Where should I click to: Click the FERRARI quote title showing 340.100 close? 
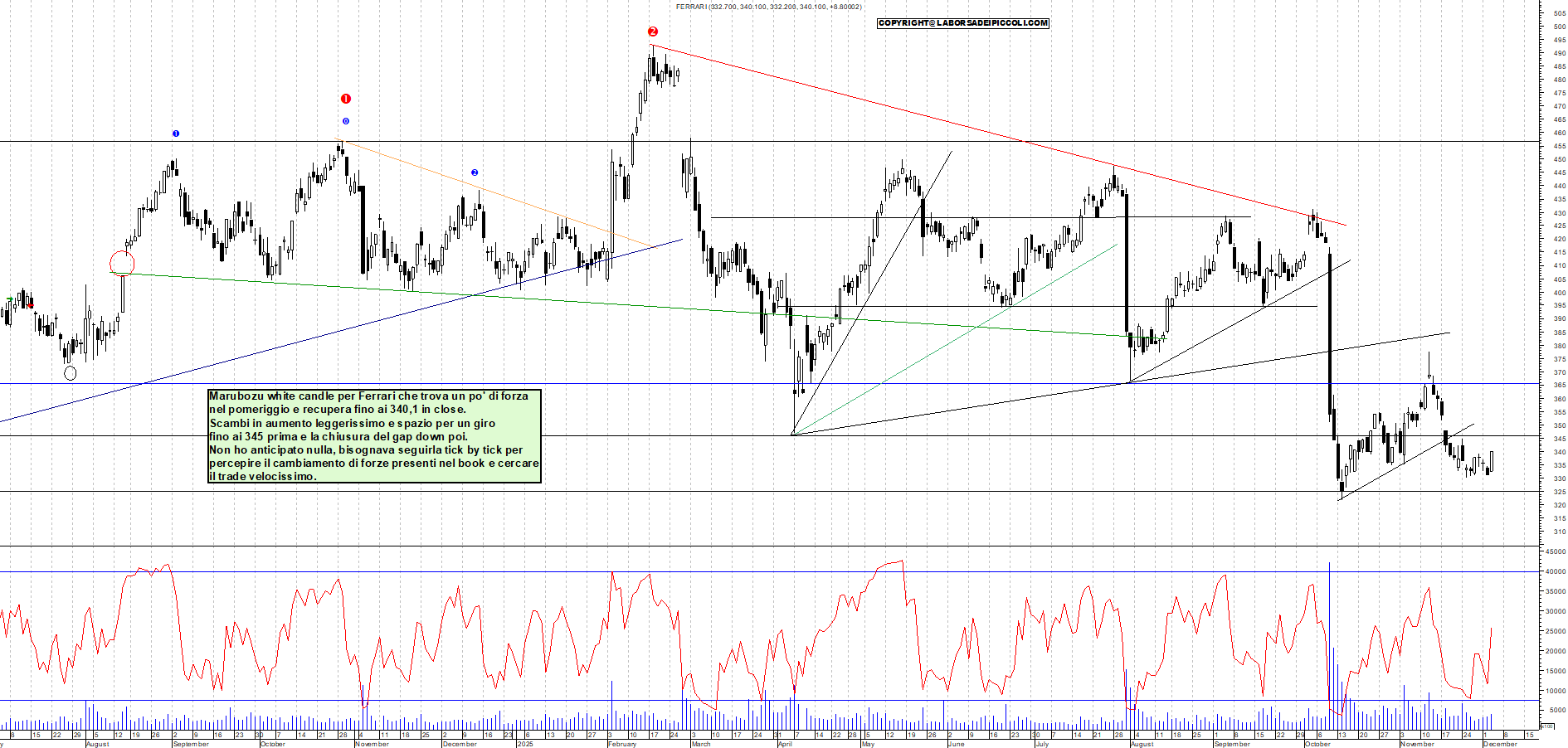click(767, 7)
